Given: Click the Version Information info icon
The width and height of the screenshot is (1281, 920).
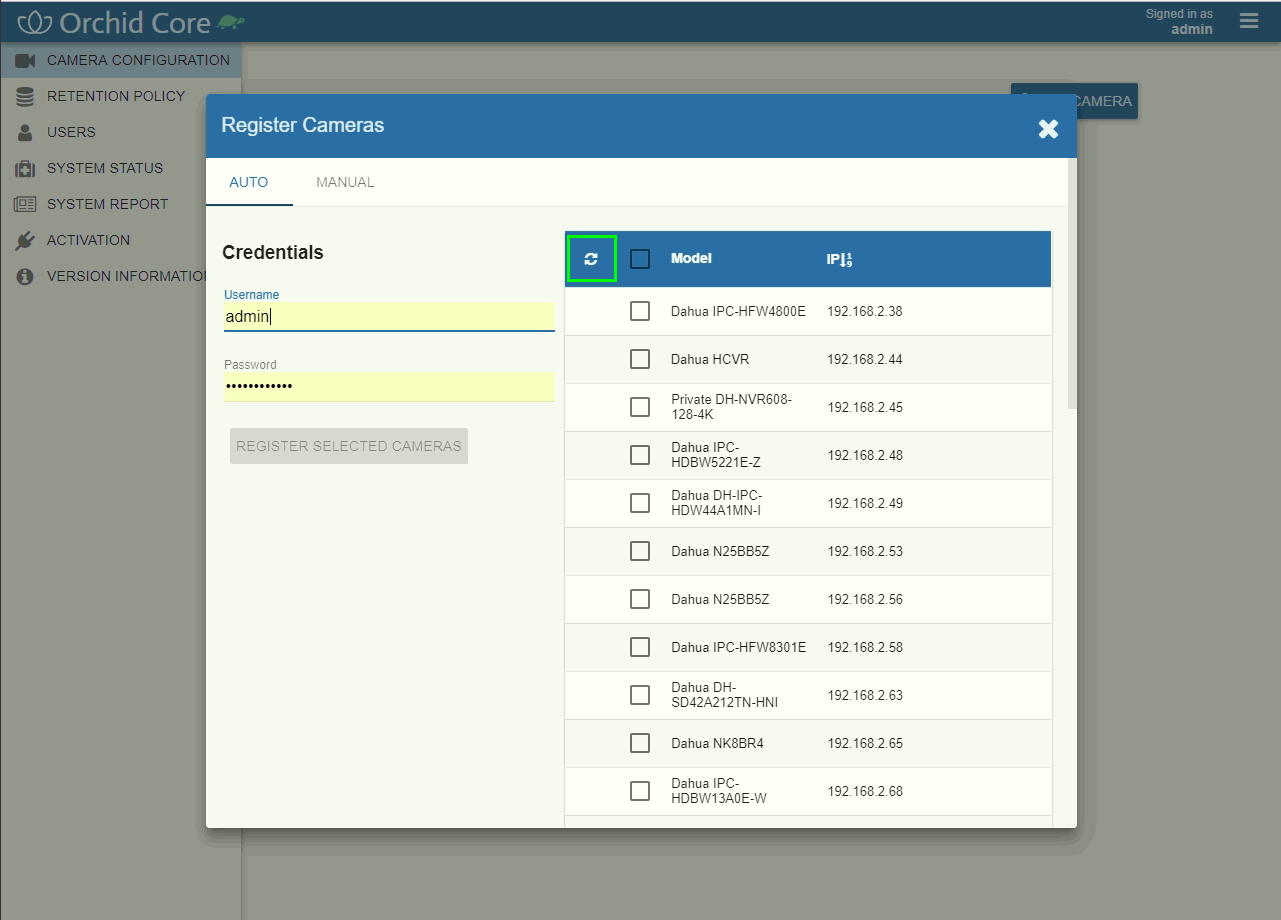Looking at the screenshot, I should pos(25,277).
